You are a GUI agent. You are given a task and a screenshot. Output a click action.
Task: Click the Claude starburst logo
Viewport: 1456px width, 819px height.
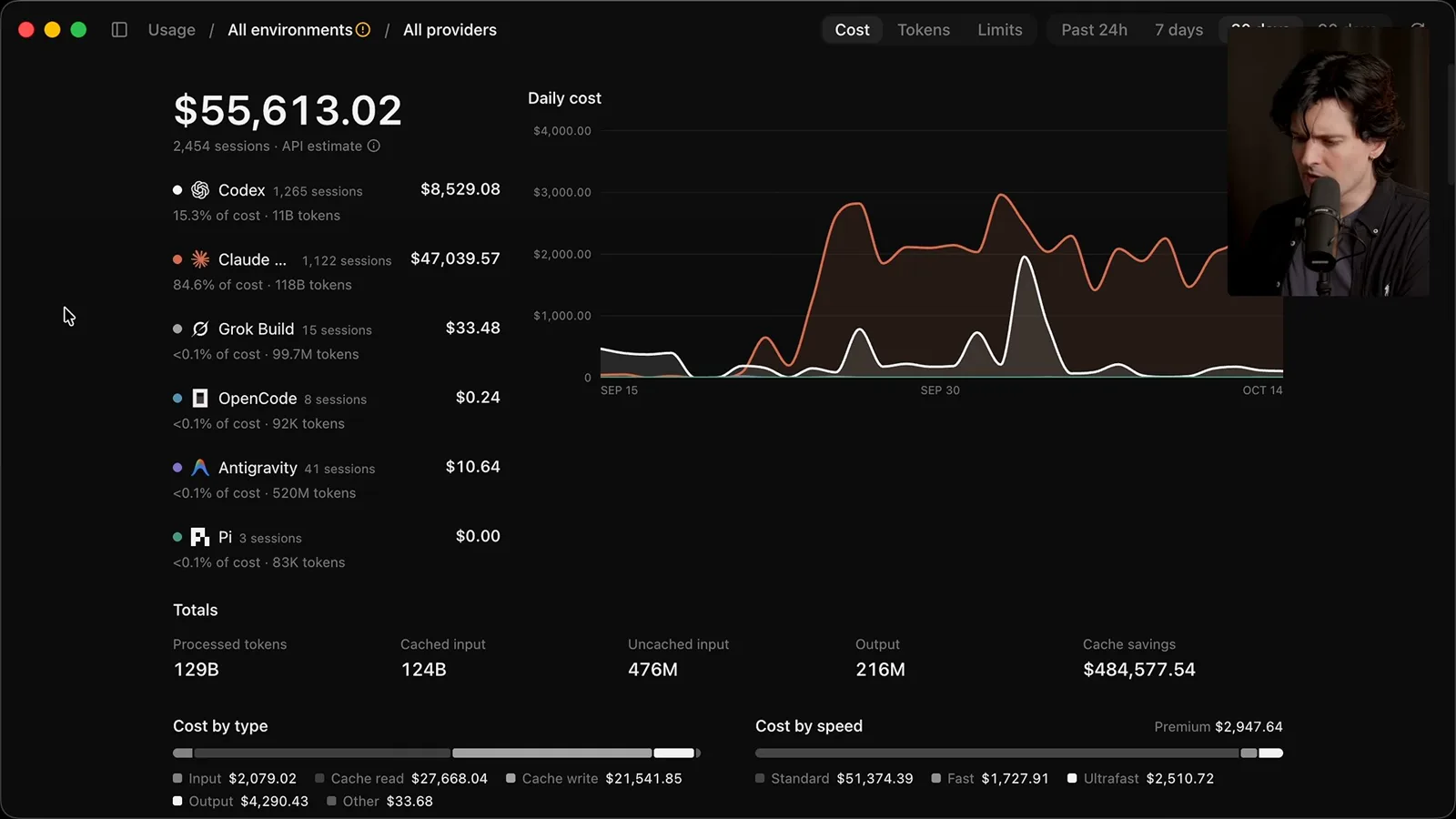pyautogui.click(x=200, y=259)
